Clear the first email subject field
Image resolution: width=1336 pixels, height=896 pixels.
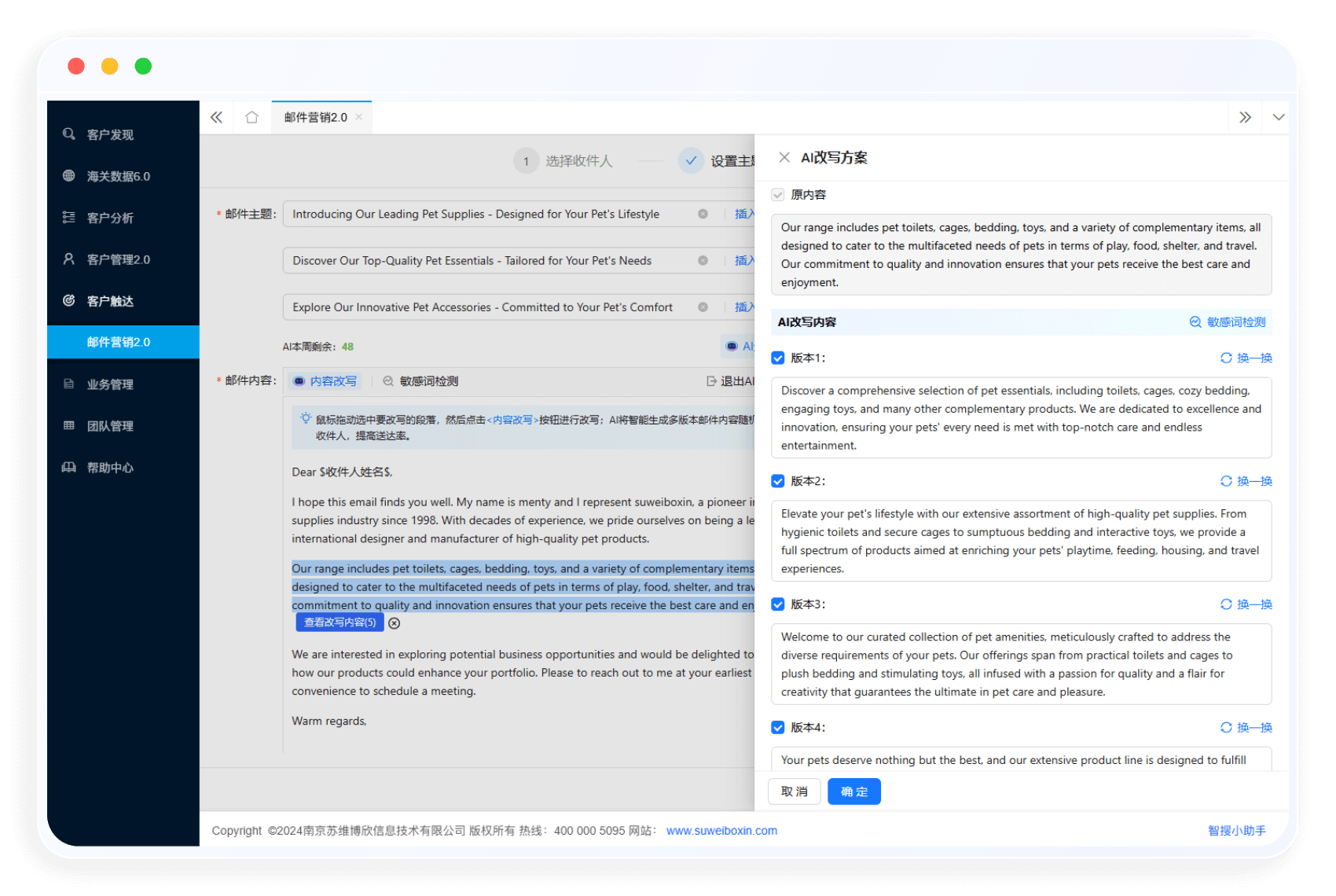pos(703,214)
